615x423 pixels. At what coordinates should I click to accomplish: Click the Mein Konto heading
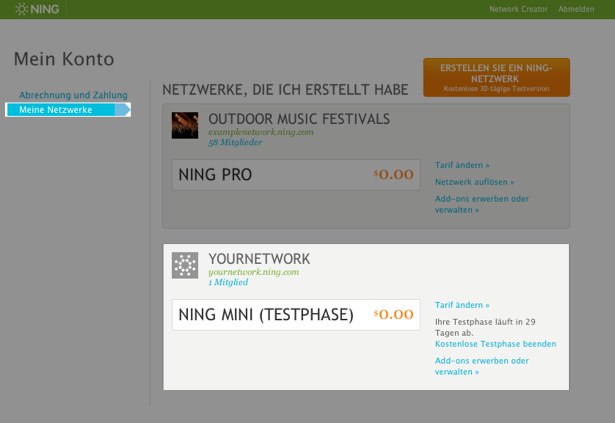(x=64, y=59)
